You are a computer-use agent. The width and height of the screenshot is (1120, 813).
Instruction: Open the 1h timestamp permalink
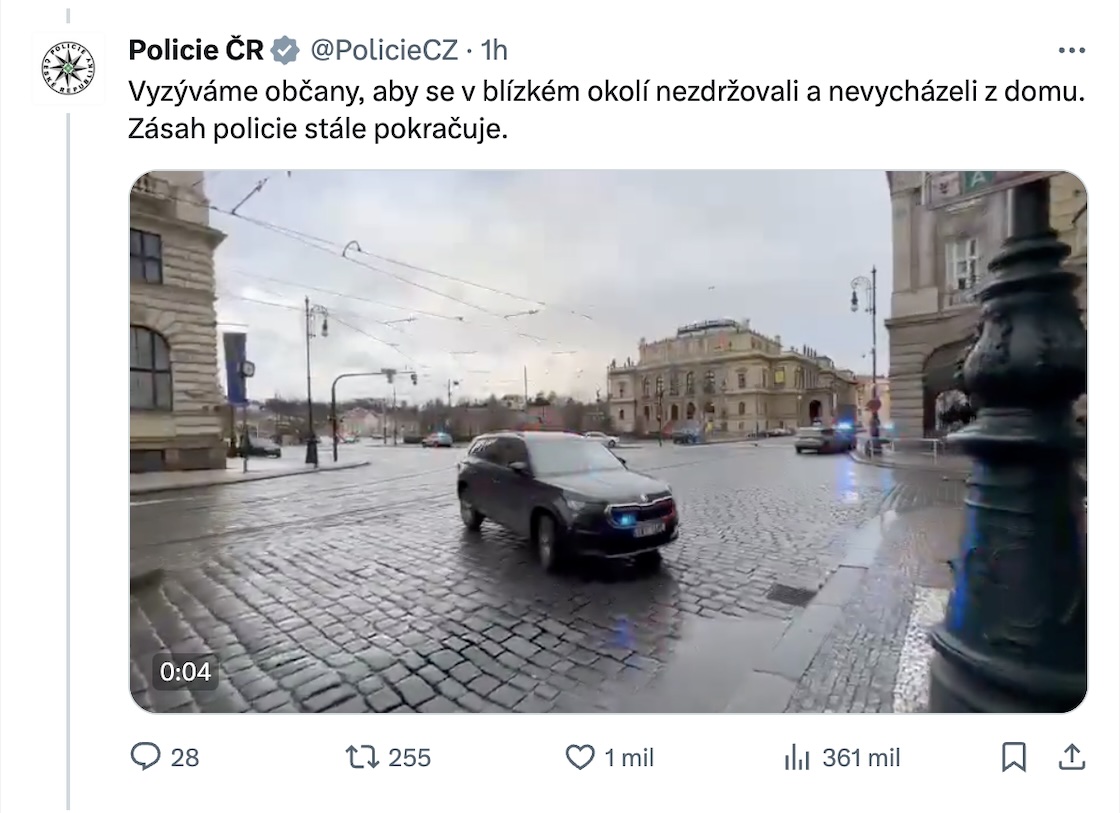coord(494,50)
